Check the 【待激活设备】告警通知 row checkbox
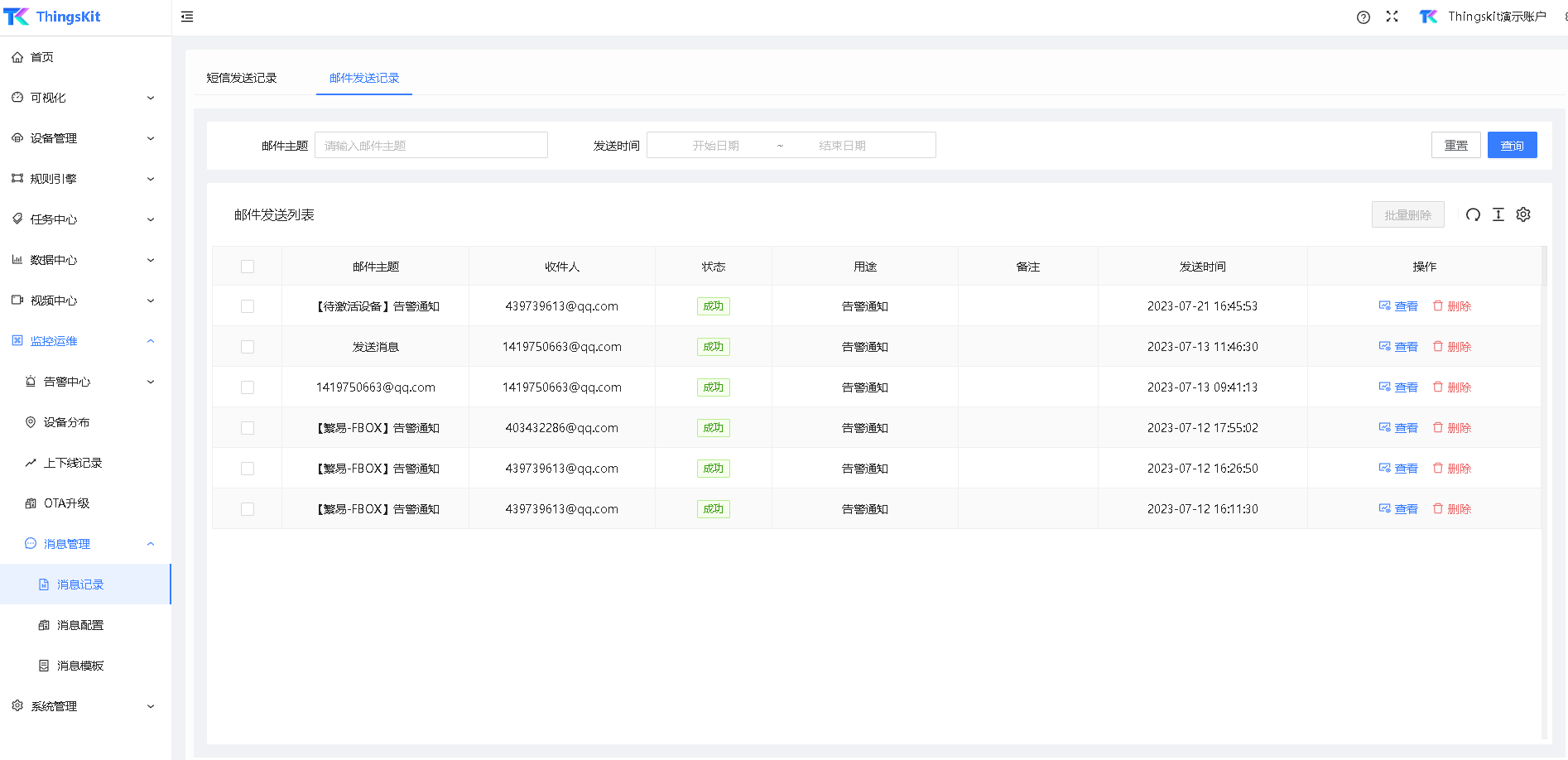The width and height of the screenshot is (1568, 760). tap(248, 306)
